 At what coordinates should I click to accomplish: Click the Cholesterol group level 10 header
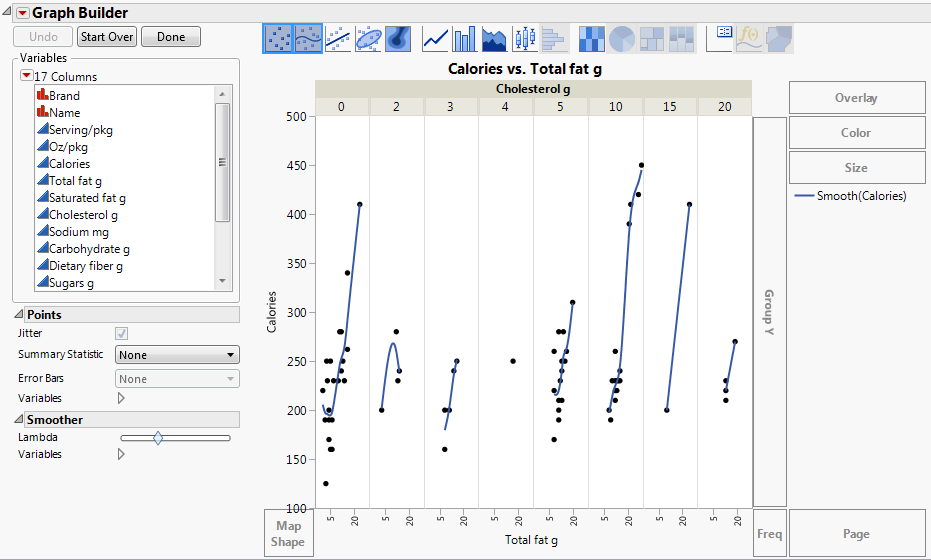(616, 107)
